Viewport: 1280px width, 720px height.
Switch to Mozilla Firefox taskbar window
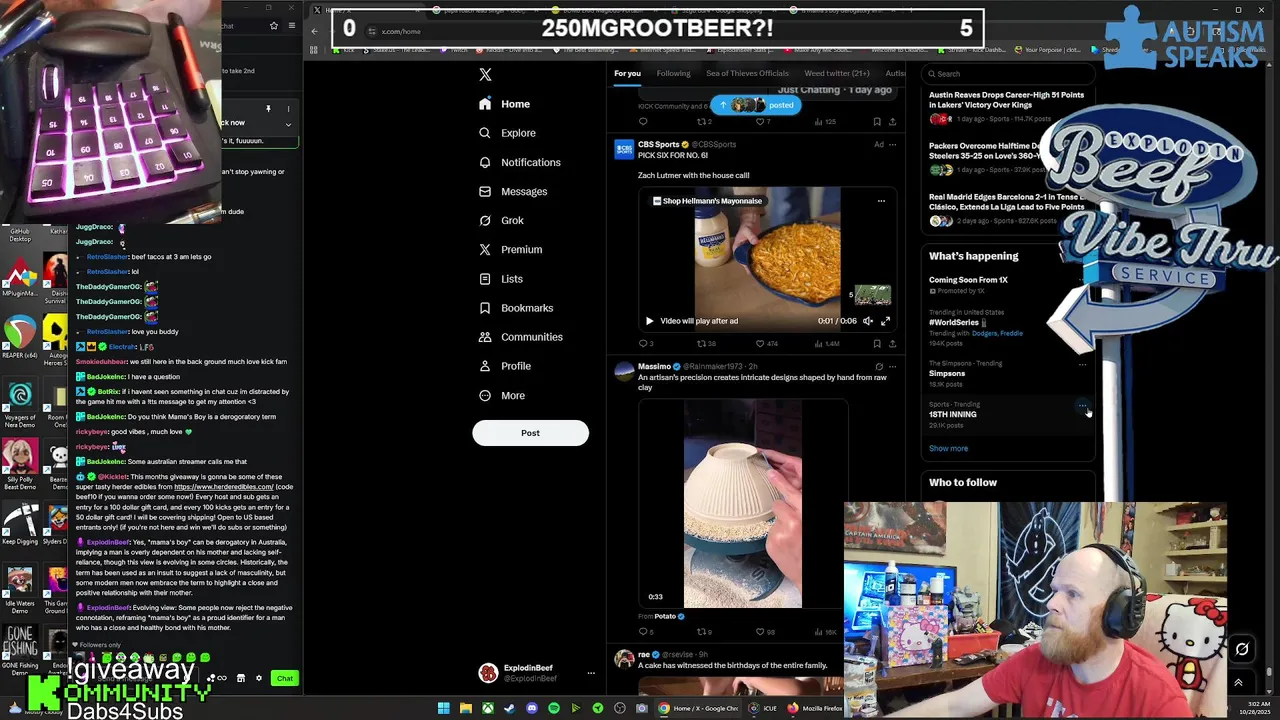pyautogui.click(x=815, y=708)
